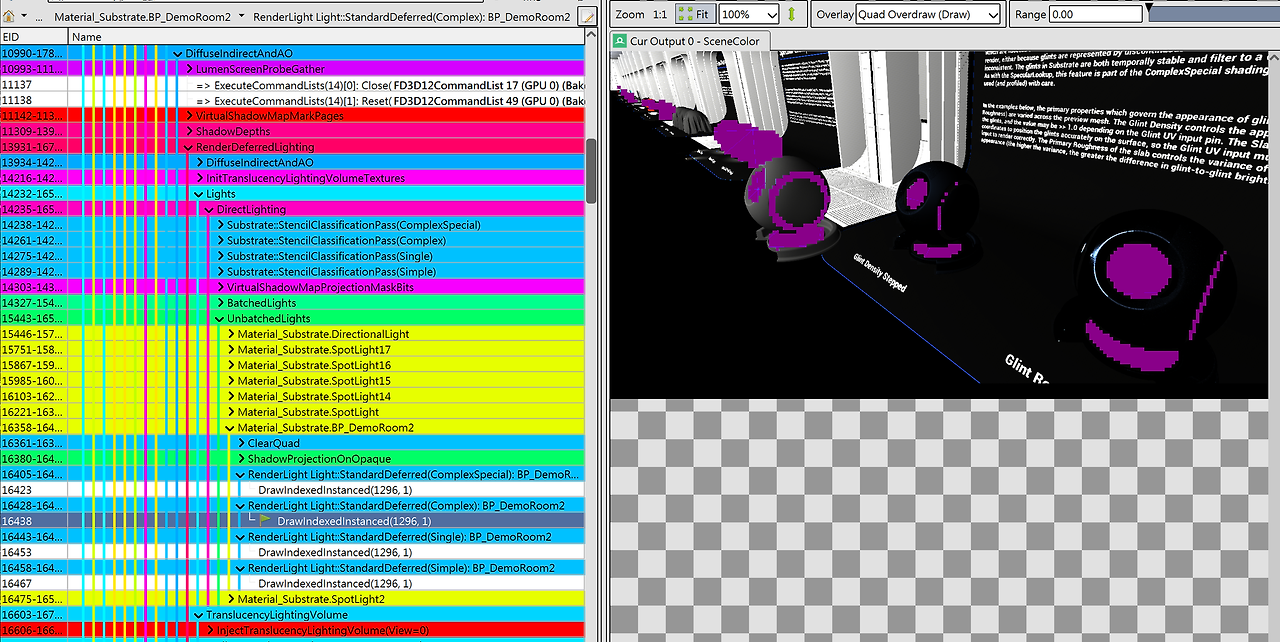Collapse the UnbatchedLights node
Viewport: 1280px width, 642px height.
click(x=220, y=318)
